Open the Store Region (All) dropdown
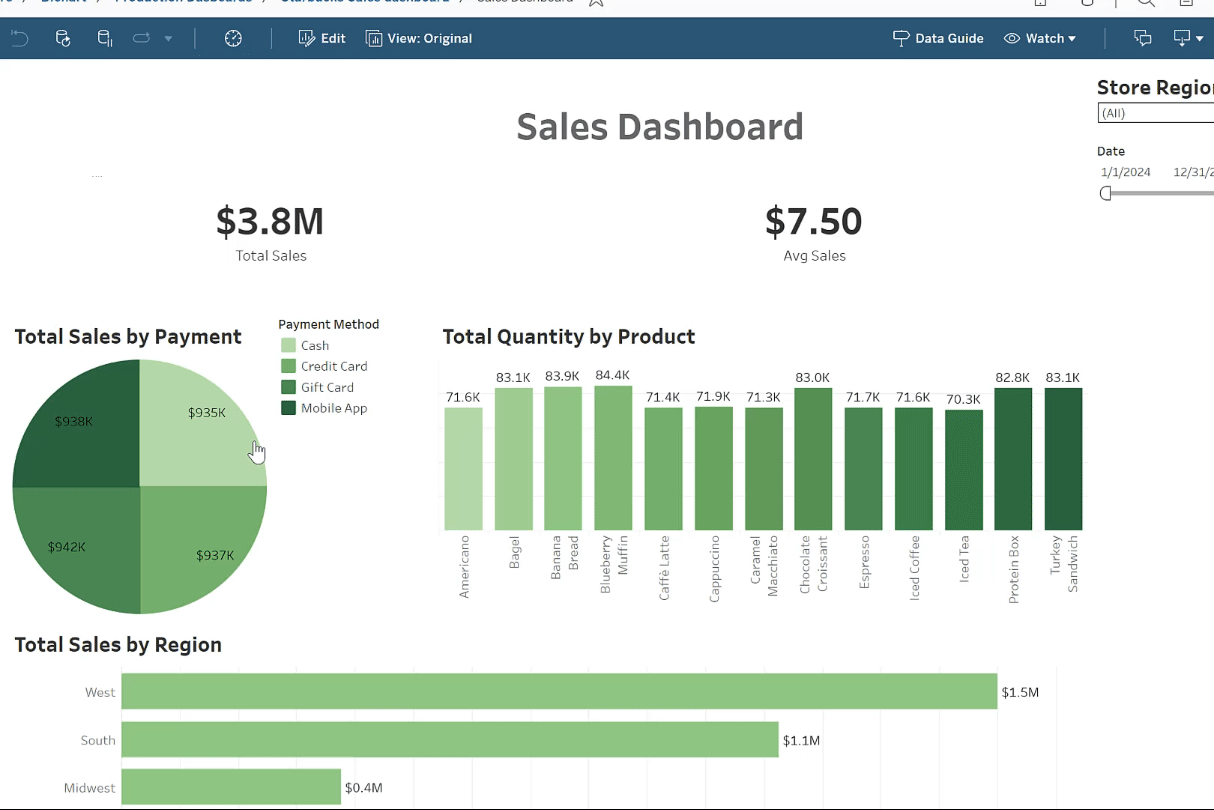This screenshot has width=1214, height=810. point(1156,113)
